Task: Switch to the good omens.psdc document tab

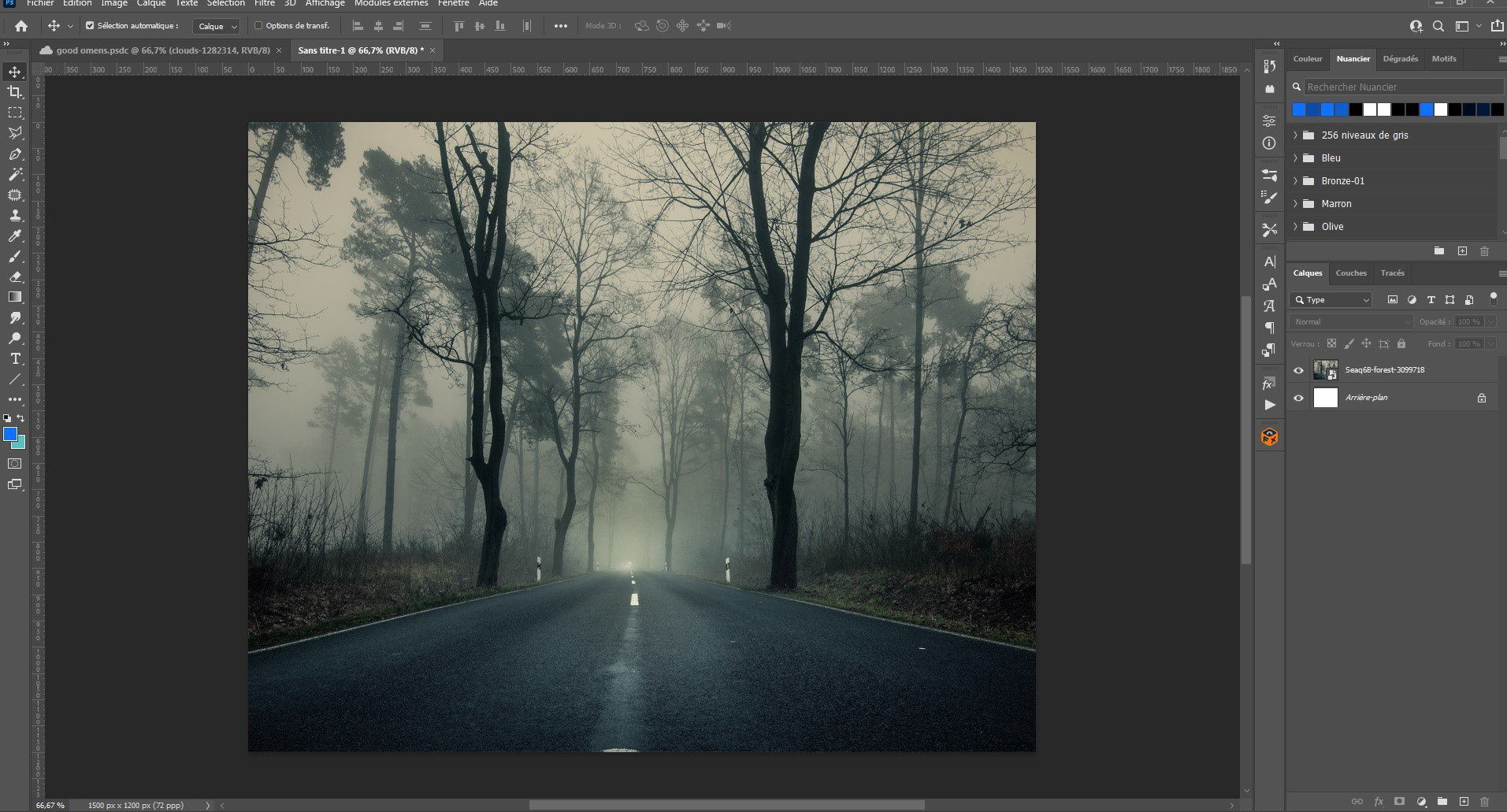Action: pyautogui.click(x=161, y=50)
